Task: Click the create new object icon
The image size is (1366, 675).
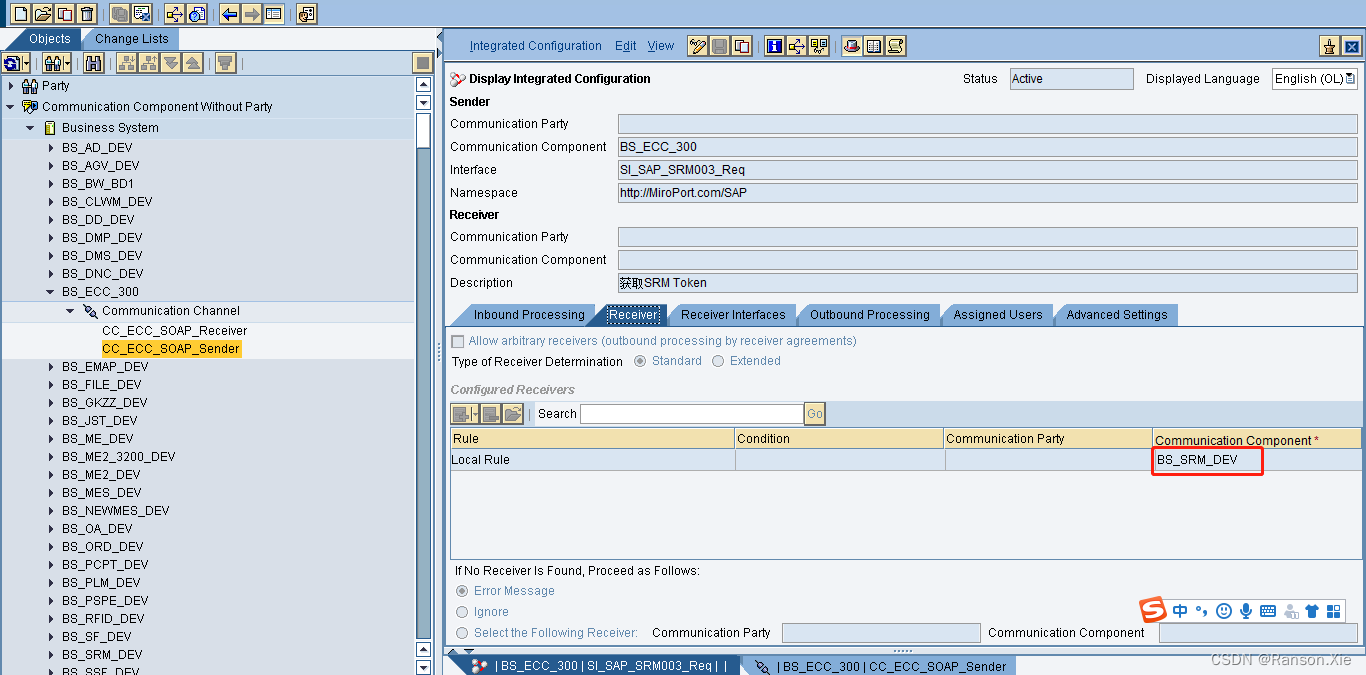Action: click(20, 14)
